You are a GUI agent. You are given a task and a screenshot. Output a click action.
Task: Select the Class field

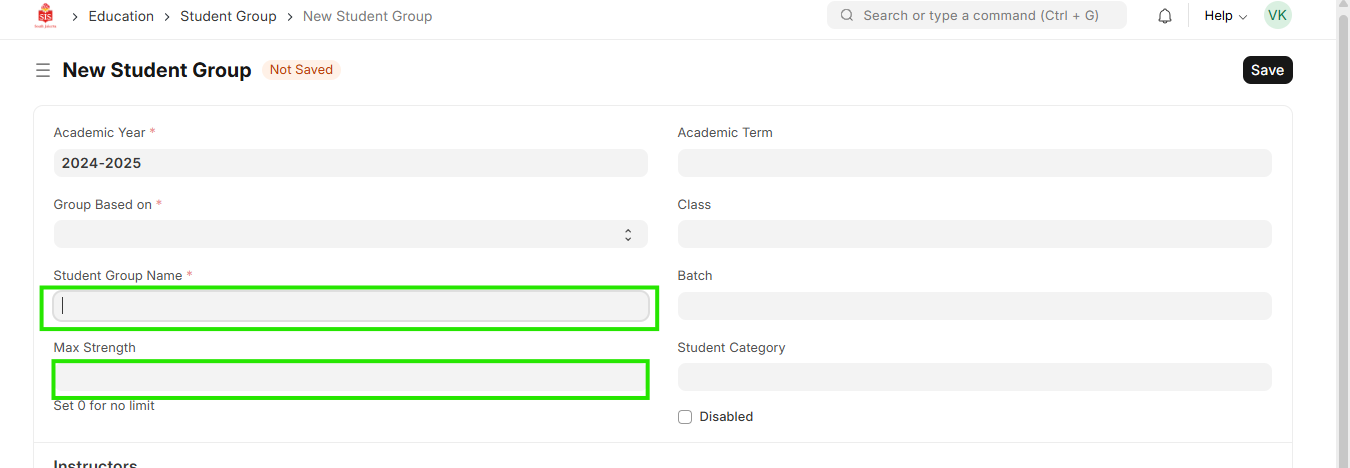[974, 234]
